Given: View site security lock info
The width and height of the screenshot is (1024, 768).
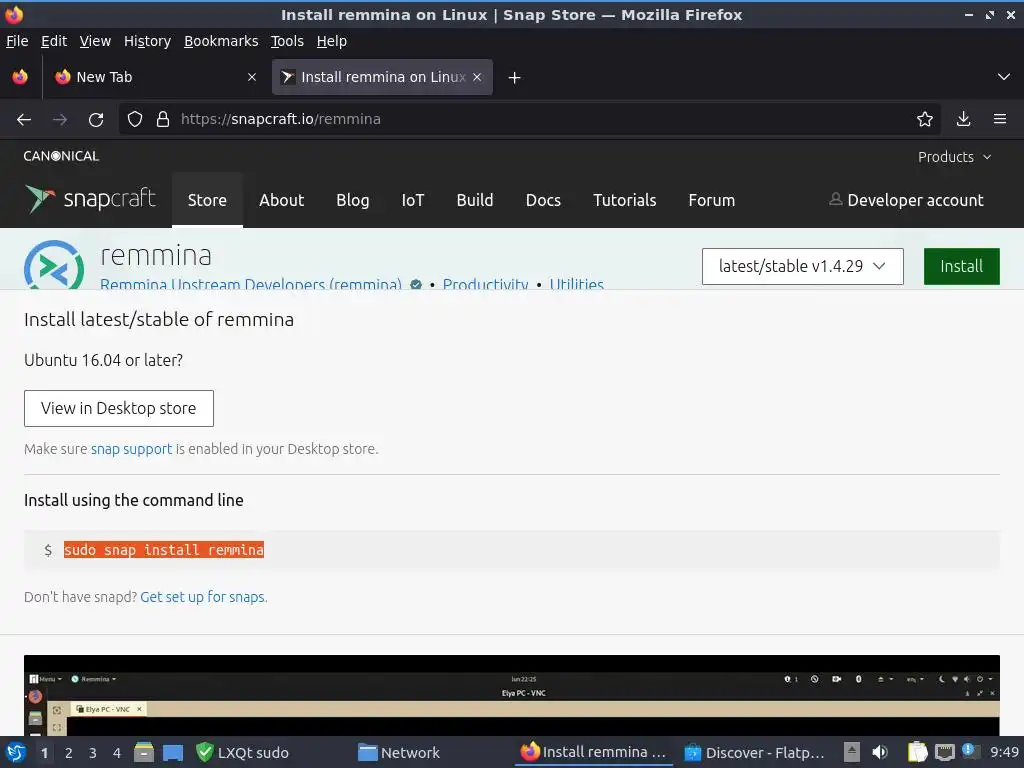Looking at the screenshot, I should [x=163, y=120].
